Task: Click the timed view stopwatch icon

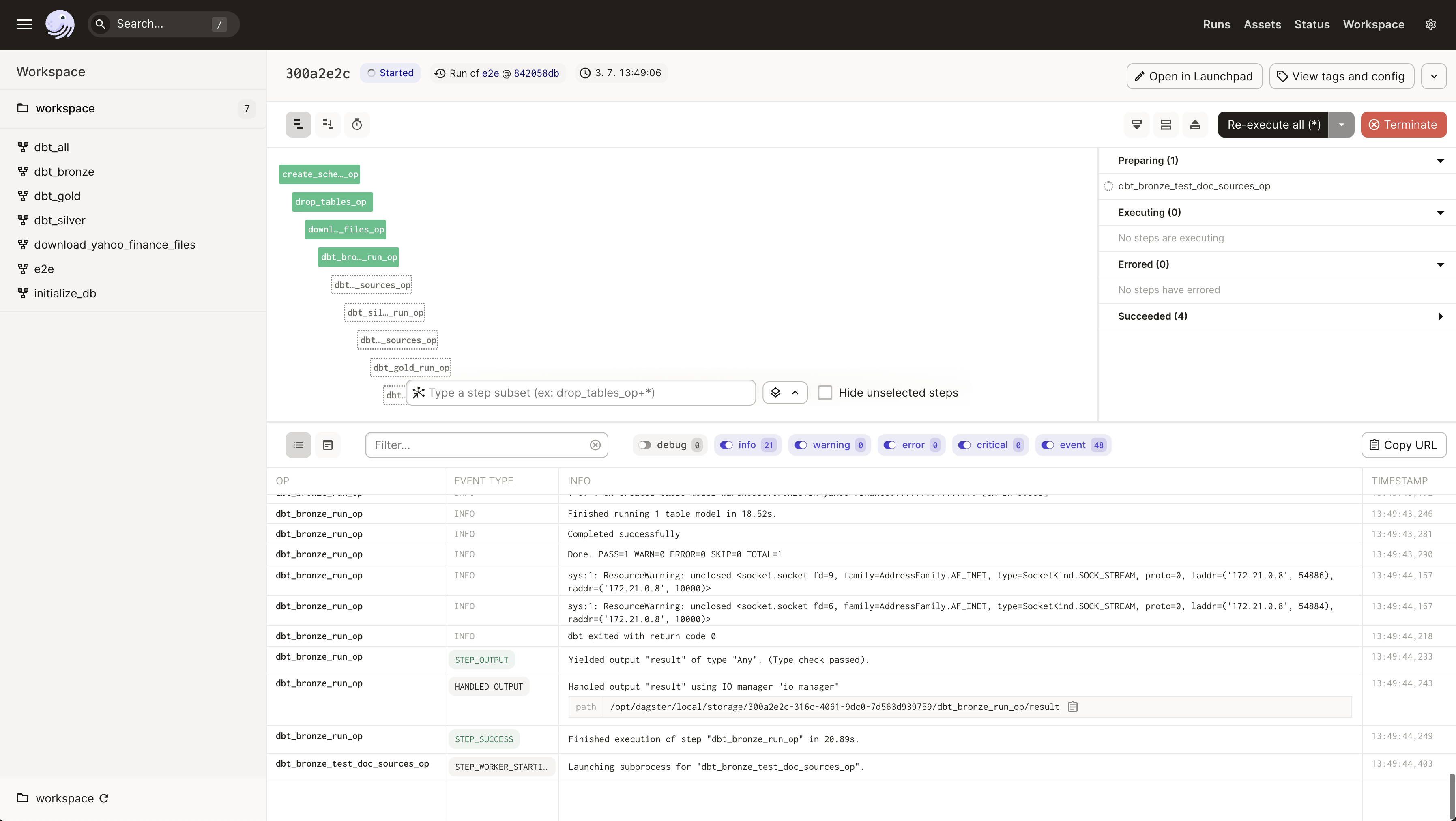Action: [356, 125]
